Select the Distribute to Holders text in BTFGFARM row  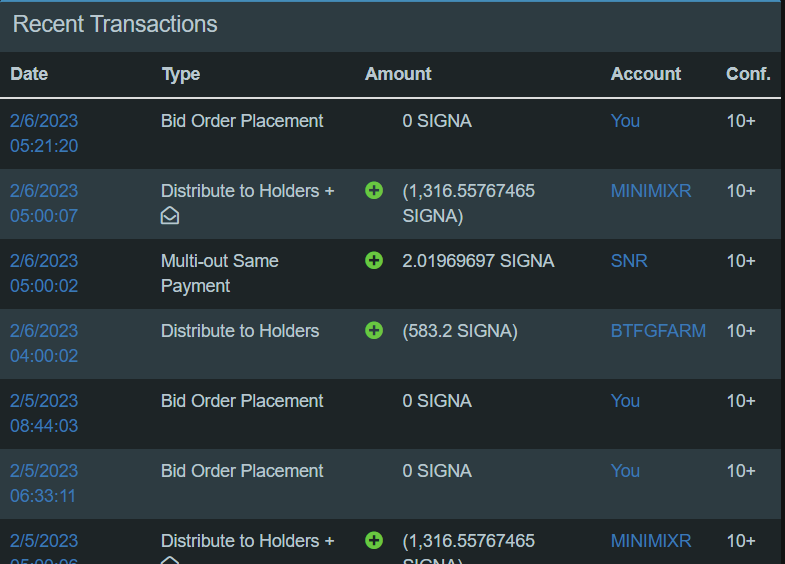point(240,331)
